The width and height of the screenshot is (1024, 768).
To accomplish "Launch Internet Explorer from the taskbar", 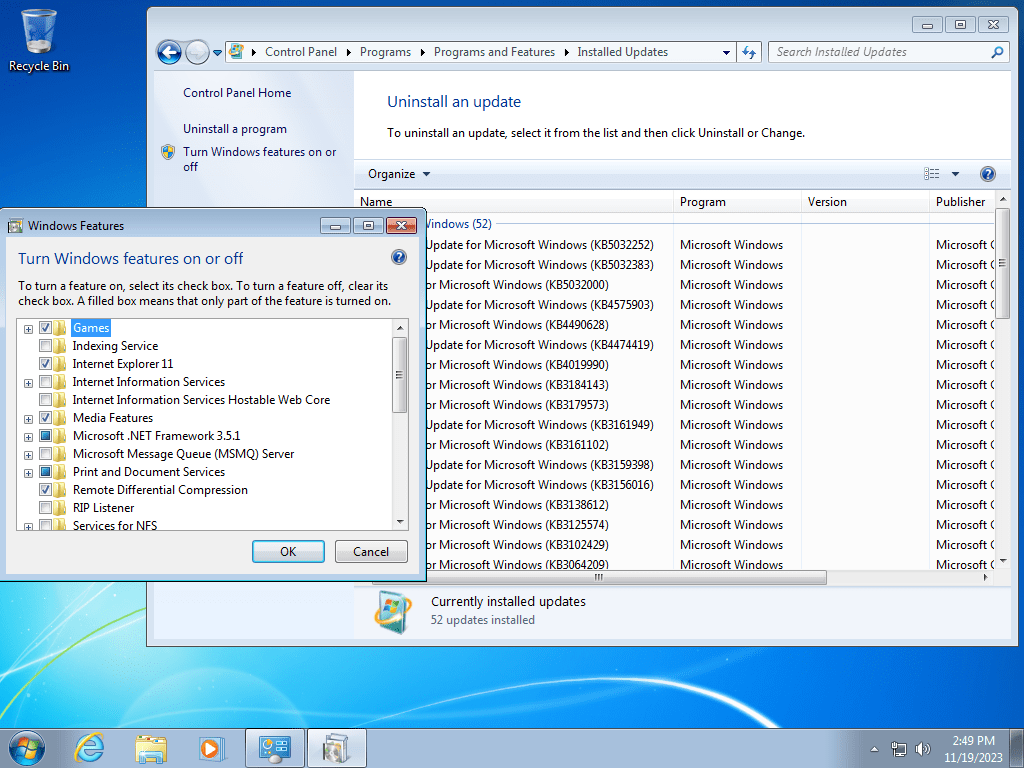I will 89,748.
